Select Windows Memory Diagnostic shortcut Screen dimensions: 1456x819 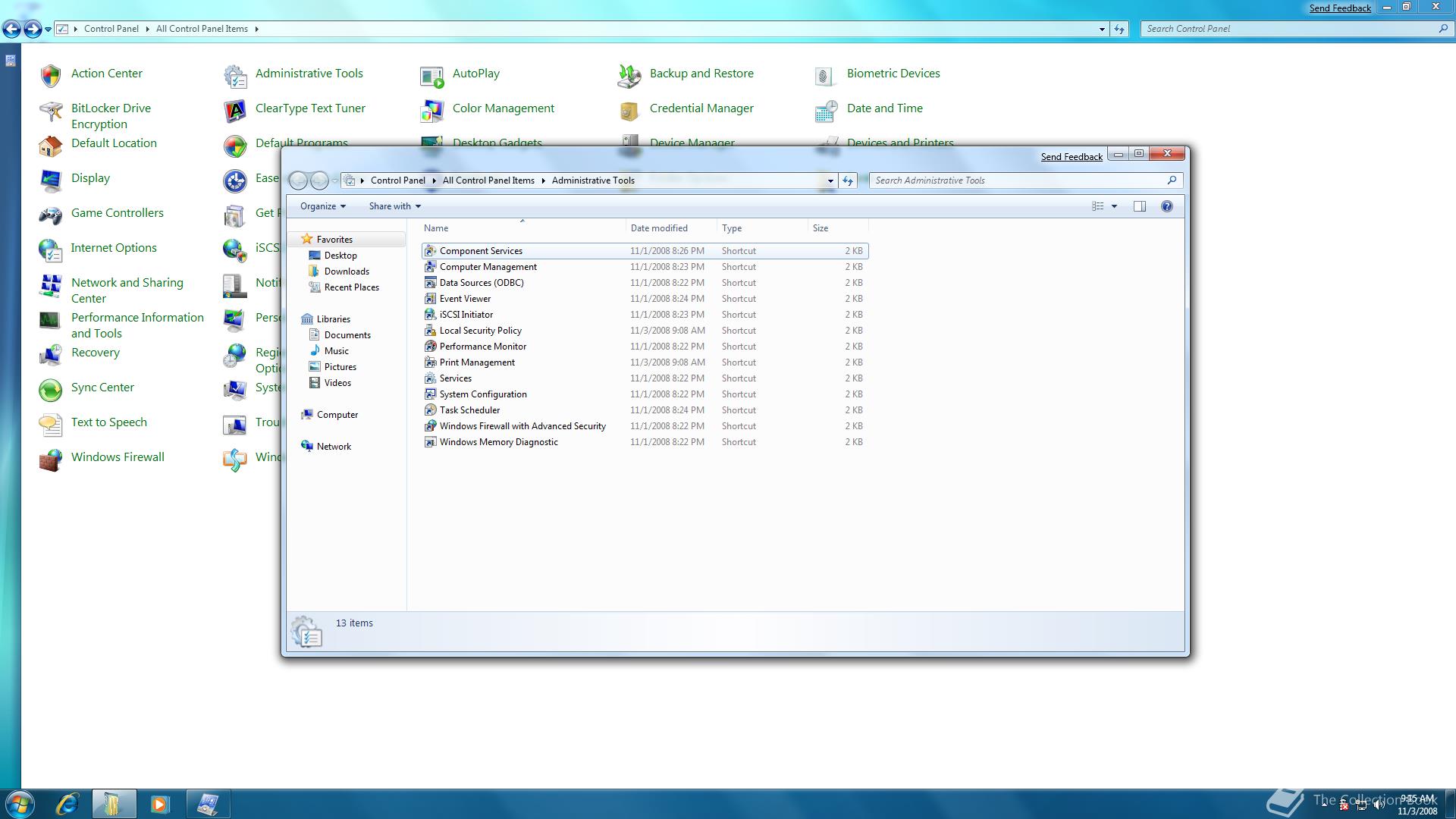coord(645,442)
